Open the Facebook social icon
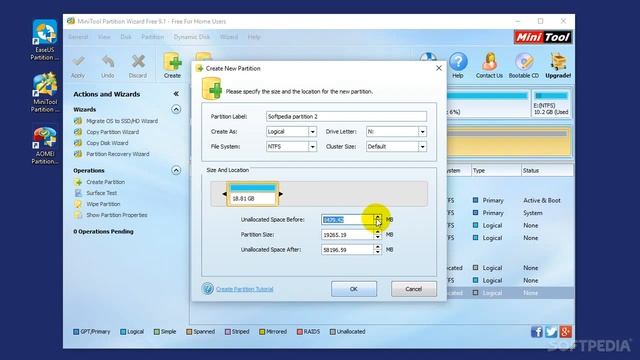 537,332
